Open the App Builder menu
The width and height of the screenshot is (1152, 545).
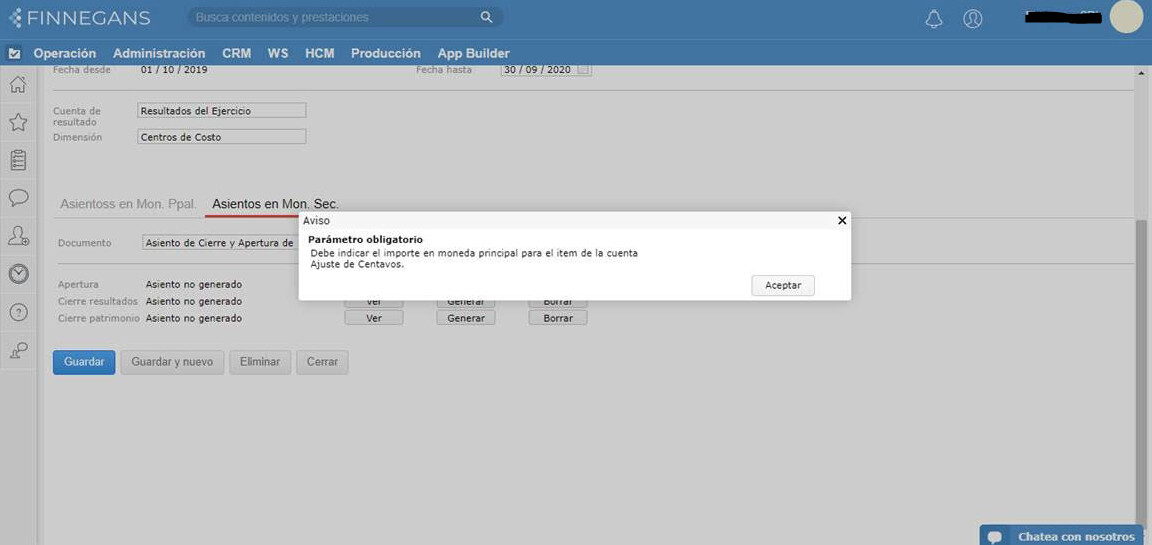(x=473, y=54)
